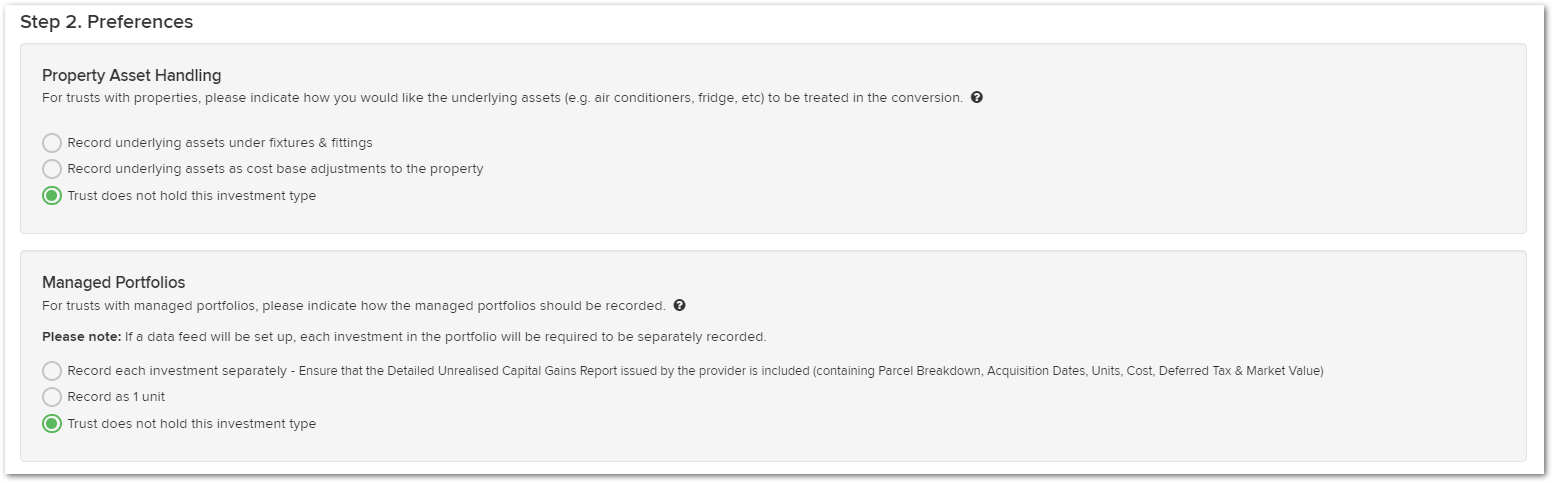Click the 'Managed Portfolios' section title
This screenshot has height=483, width=1553.
point(114,282)
